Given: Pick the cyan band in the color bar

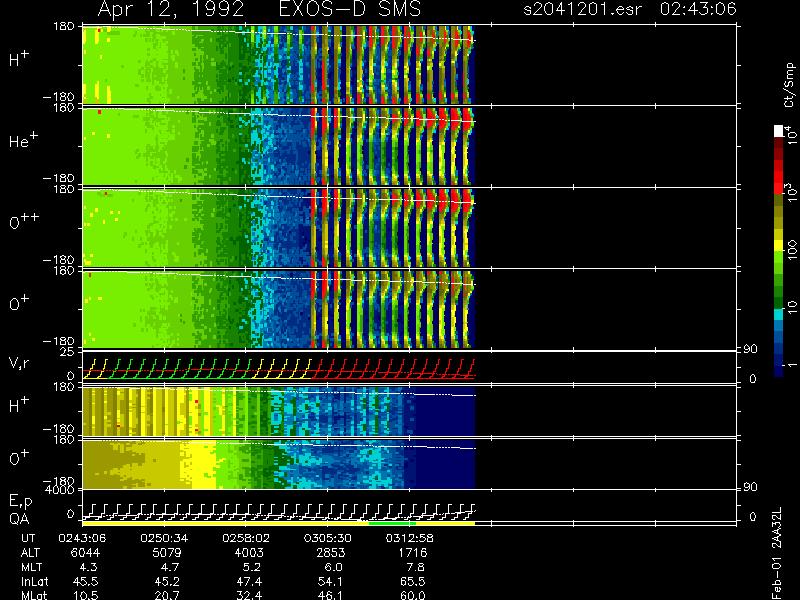Looking at the screenshot, I should 778,314.
